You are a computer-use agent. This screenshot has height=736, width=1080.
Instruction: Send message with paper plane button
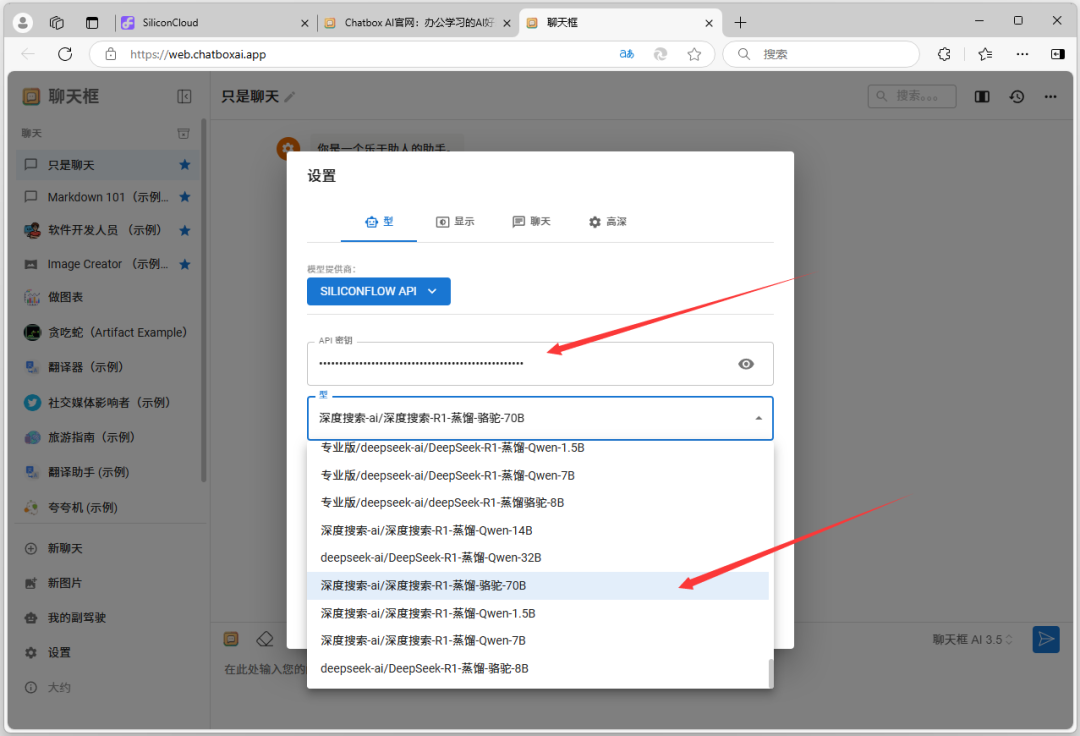[1046, 640]
